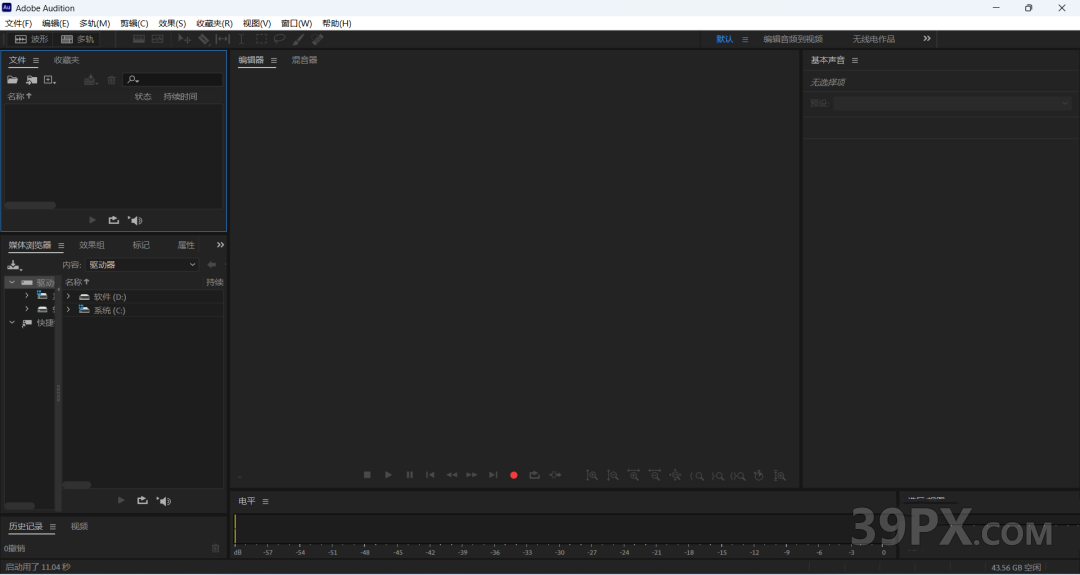Select the Razor tool
The image size is (1080, 575).
tap(204, 39)
